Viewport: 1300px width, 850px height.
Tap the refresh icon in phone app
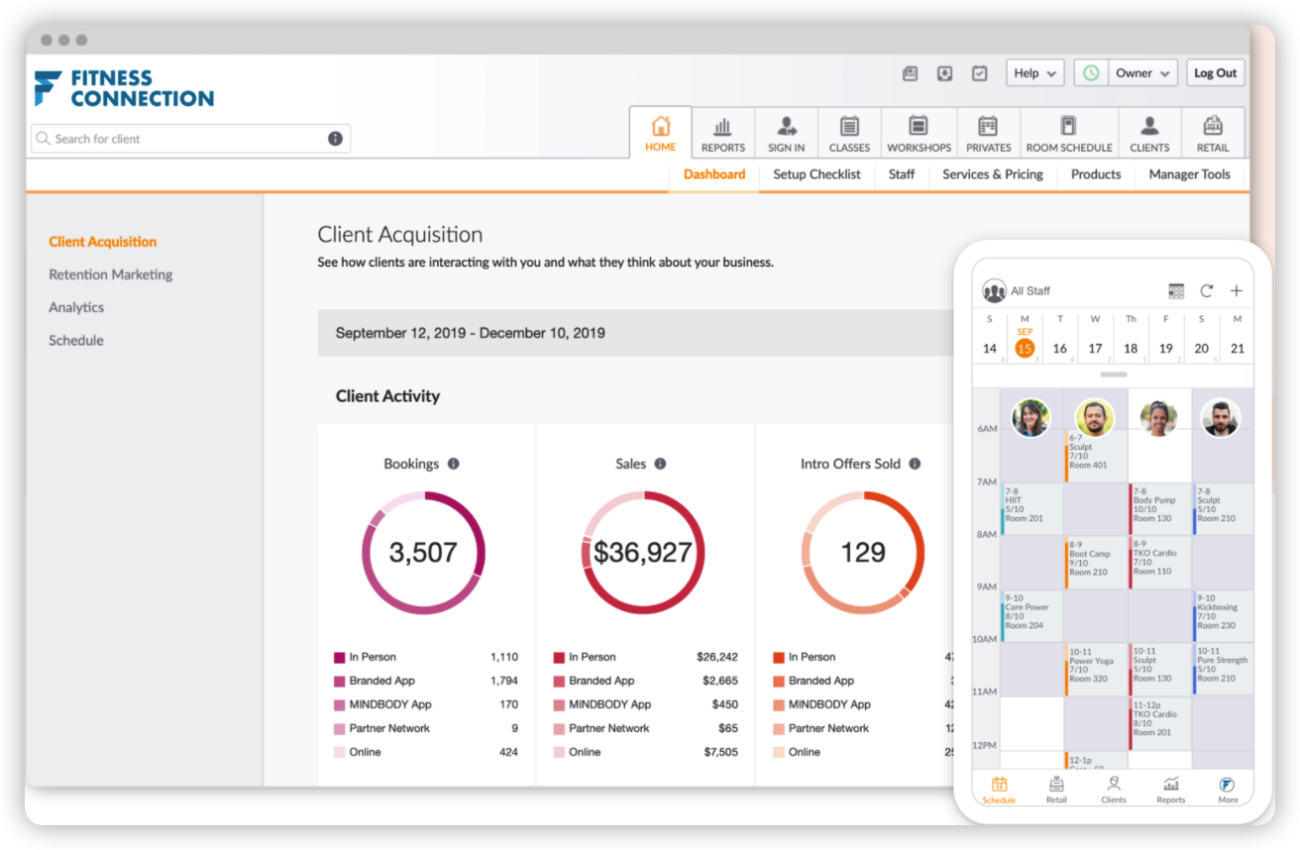click(x=1206, y=291)
